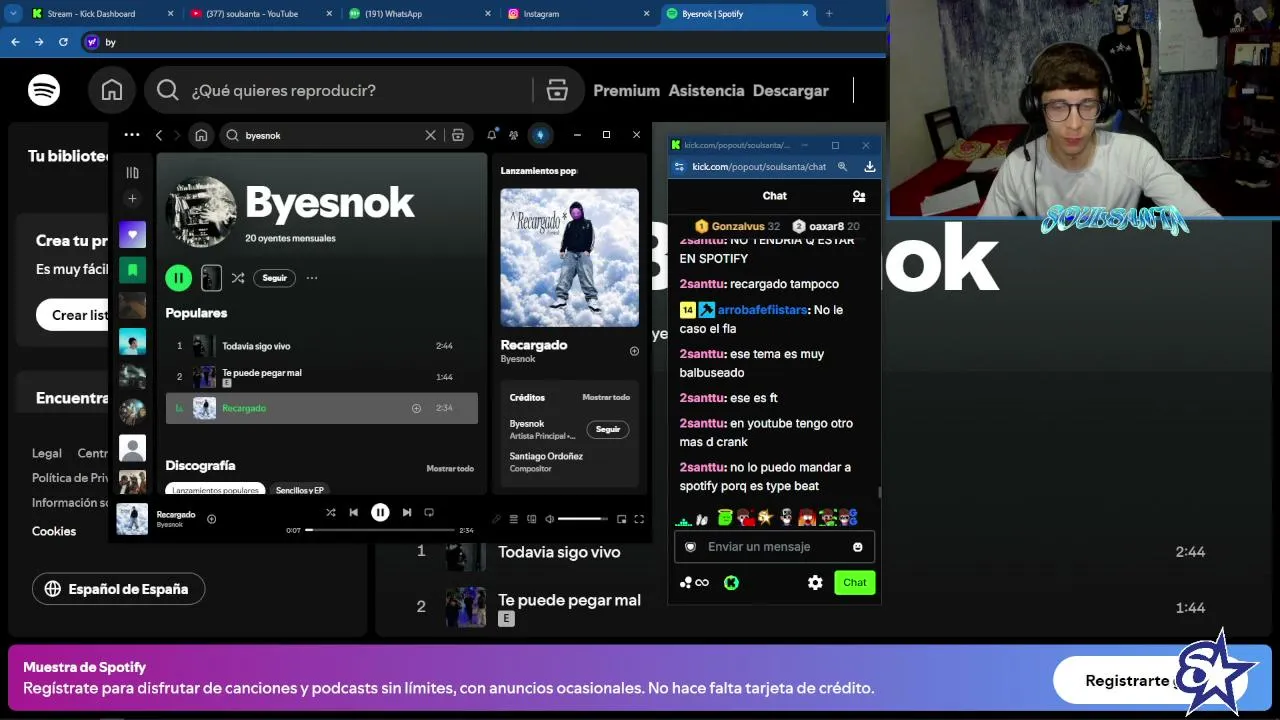This screenshot has height=720, width=1280.
Task: Open the chat users list icon
Action: 858,196
